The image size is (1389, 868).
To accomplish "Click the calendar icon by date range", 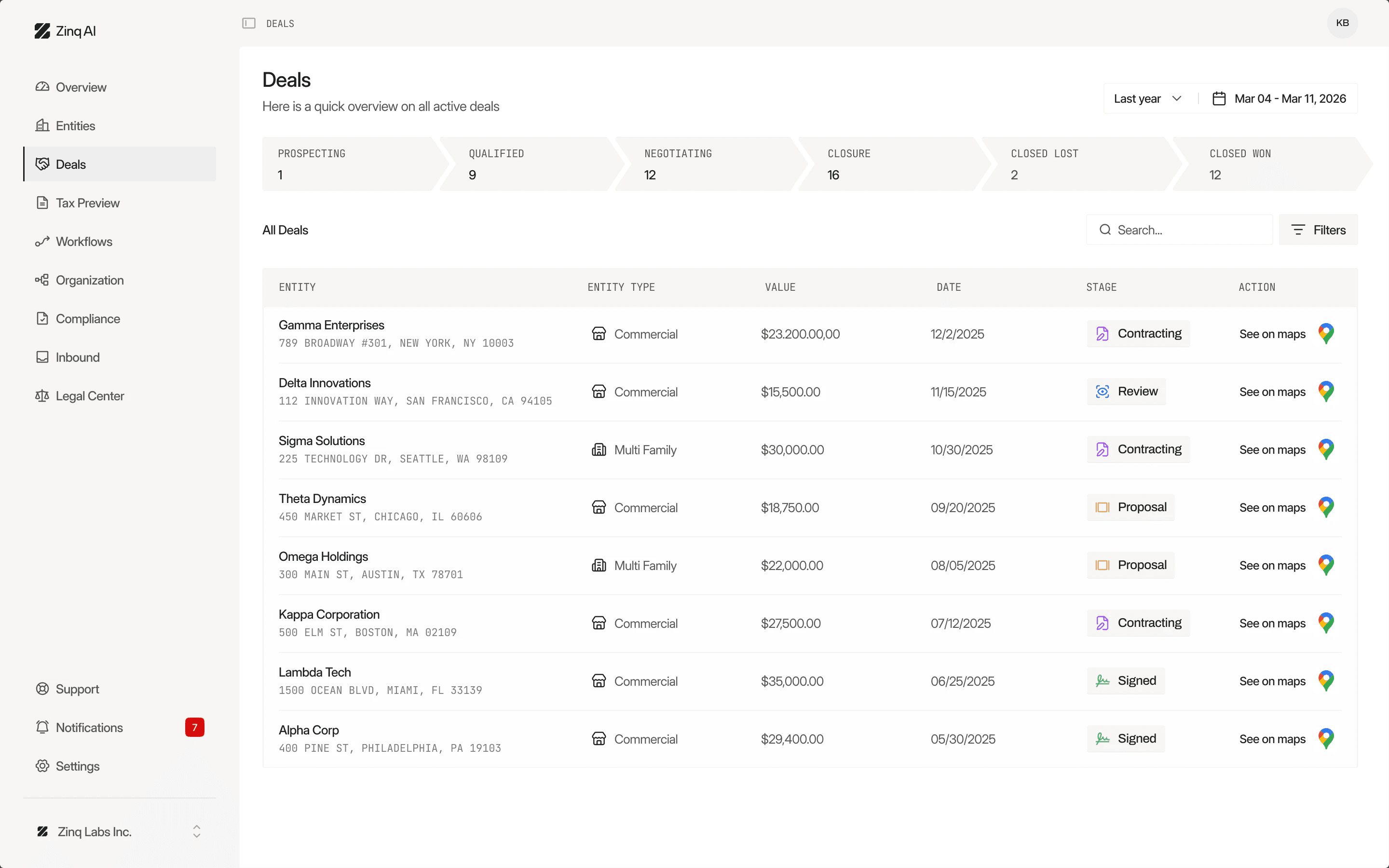I will (1219, 99).
